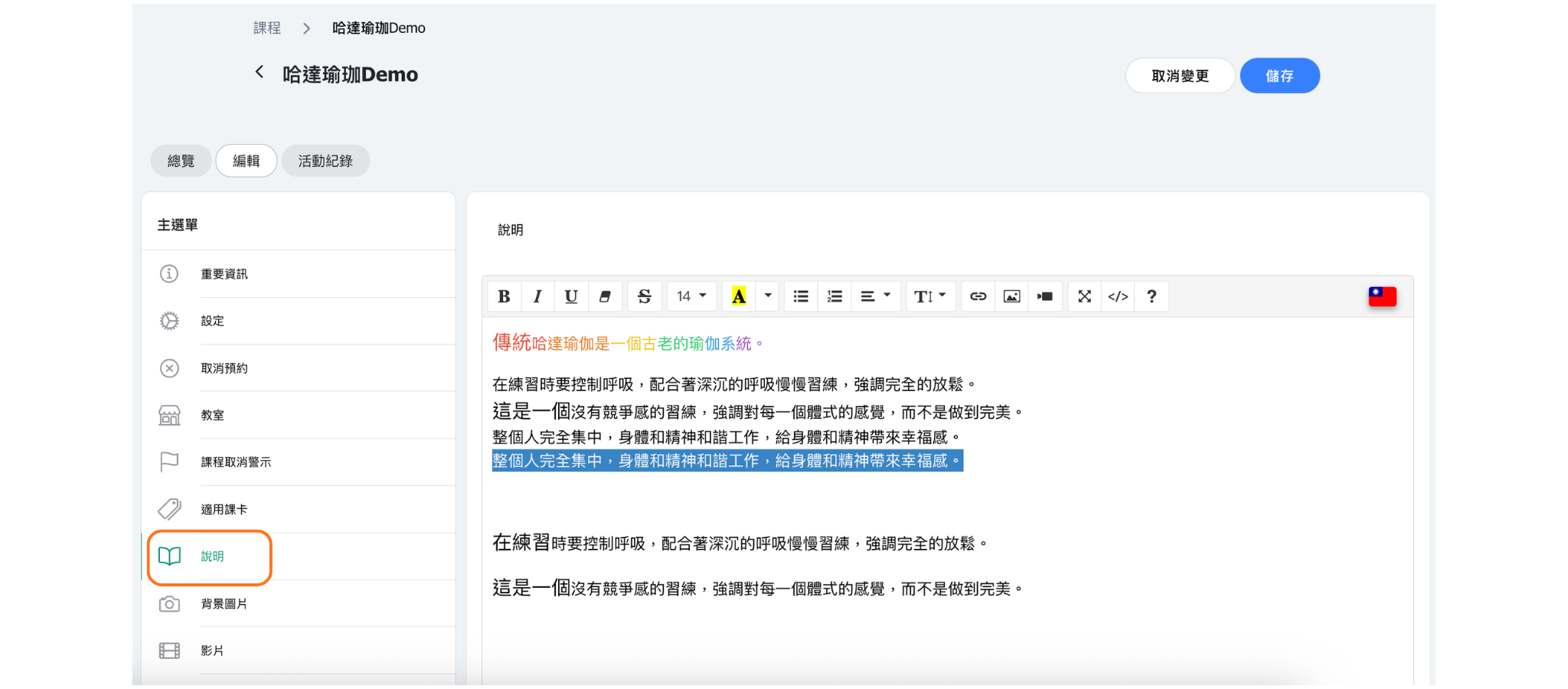Expand the text color options arrow

pos(768,296)
